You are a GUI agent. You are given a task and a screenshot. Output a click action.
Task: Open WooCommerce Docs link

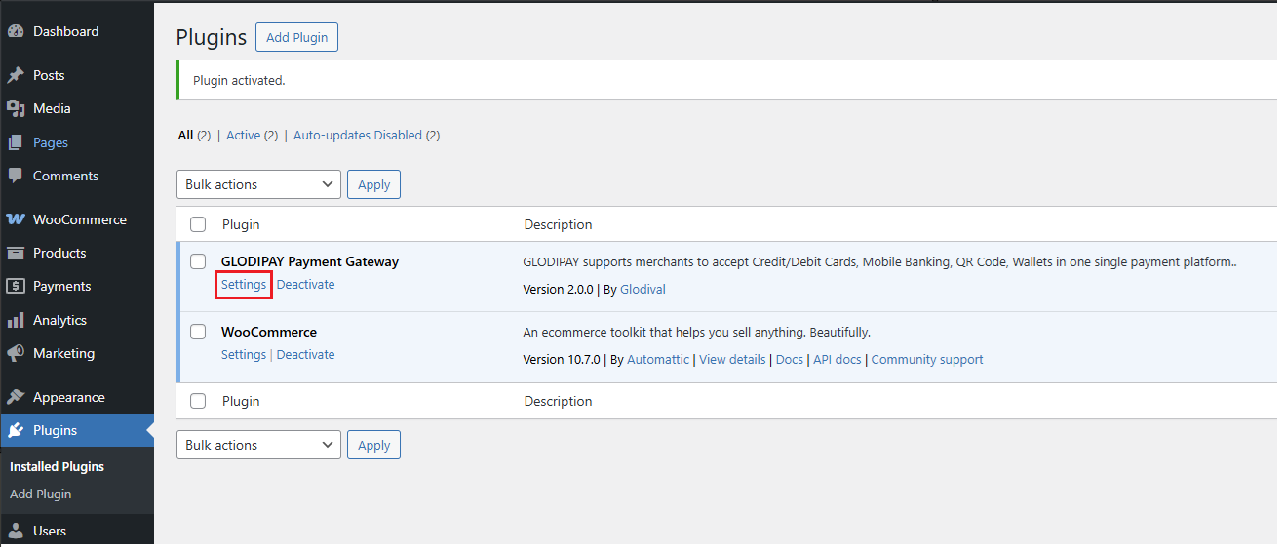789,360
